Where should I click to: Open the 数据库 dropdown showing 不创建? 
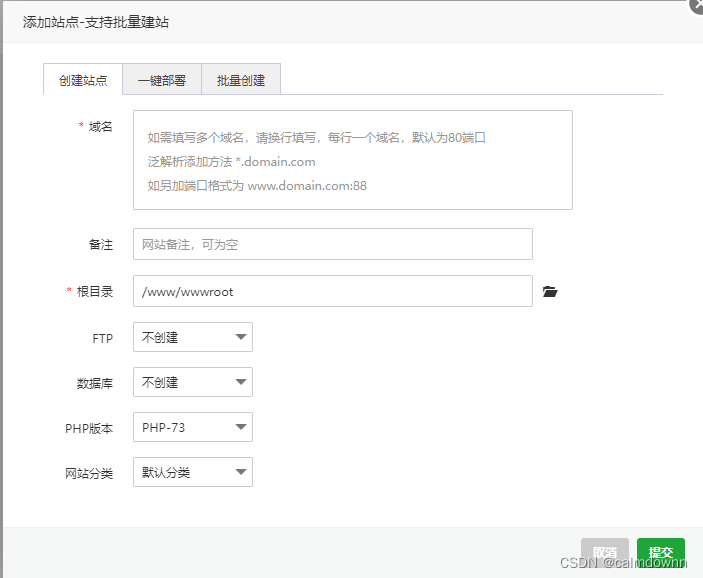pyautogui.click(x=193, y=382)
